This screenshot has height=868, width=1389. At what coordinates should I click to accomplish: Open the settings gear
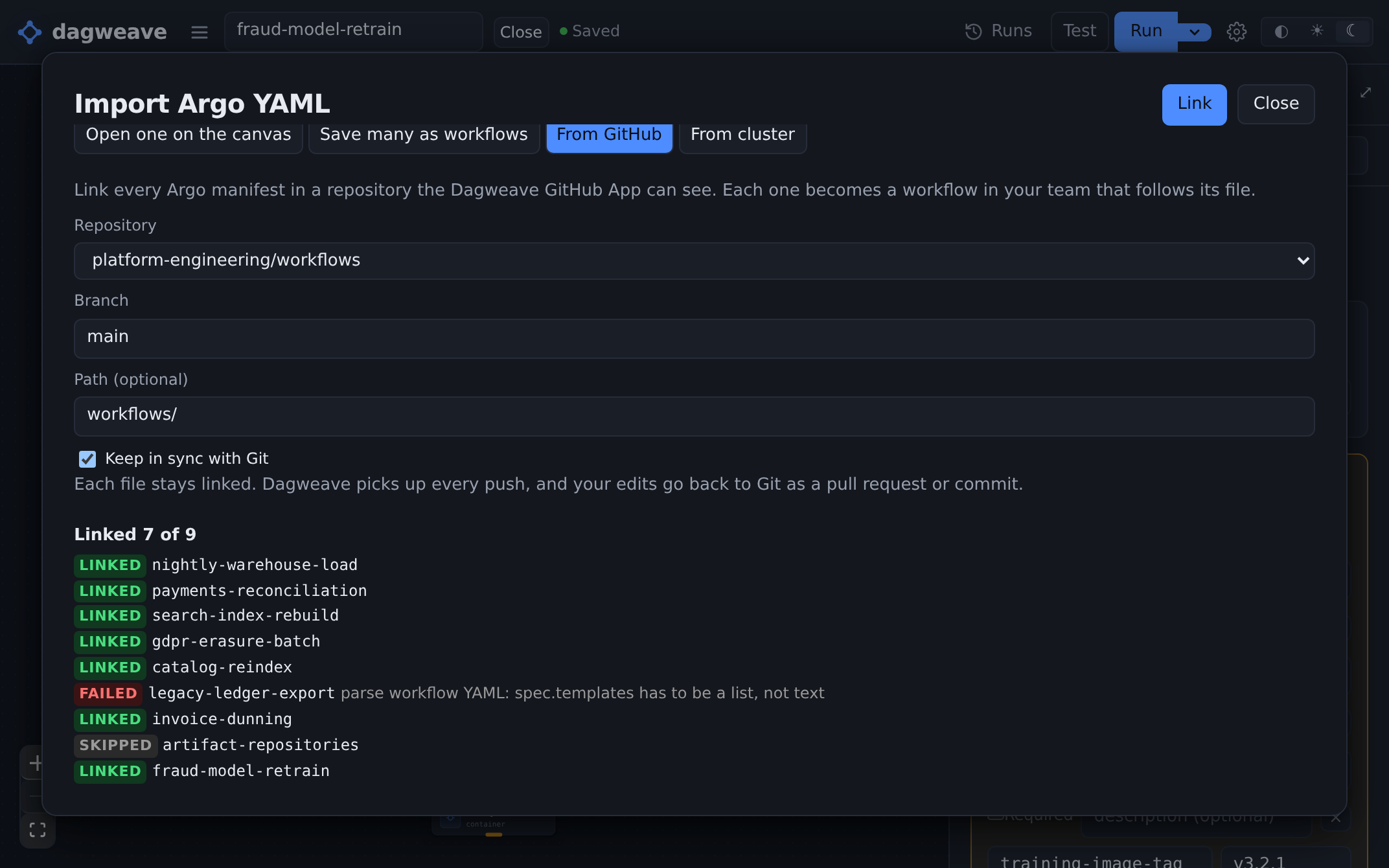coord(1236,31)
